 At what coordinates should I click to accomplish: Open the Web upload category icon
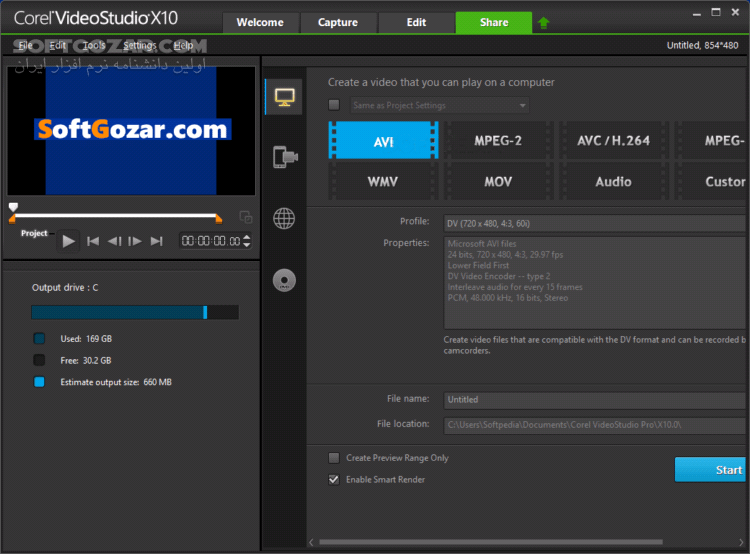tap(284, 219)
